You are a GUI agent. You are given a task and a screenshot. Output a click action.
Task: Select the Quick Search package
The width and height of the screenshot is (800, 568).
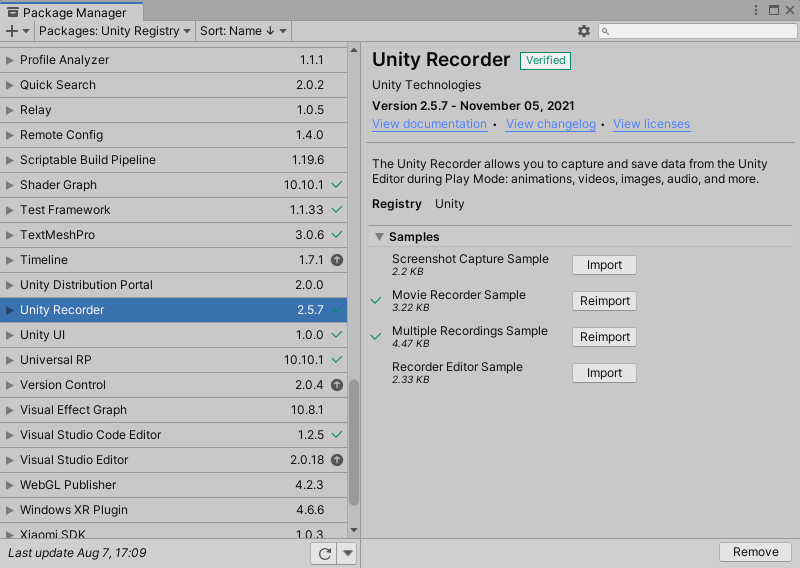pos(173,85)
